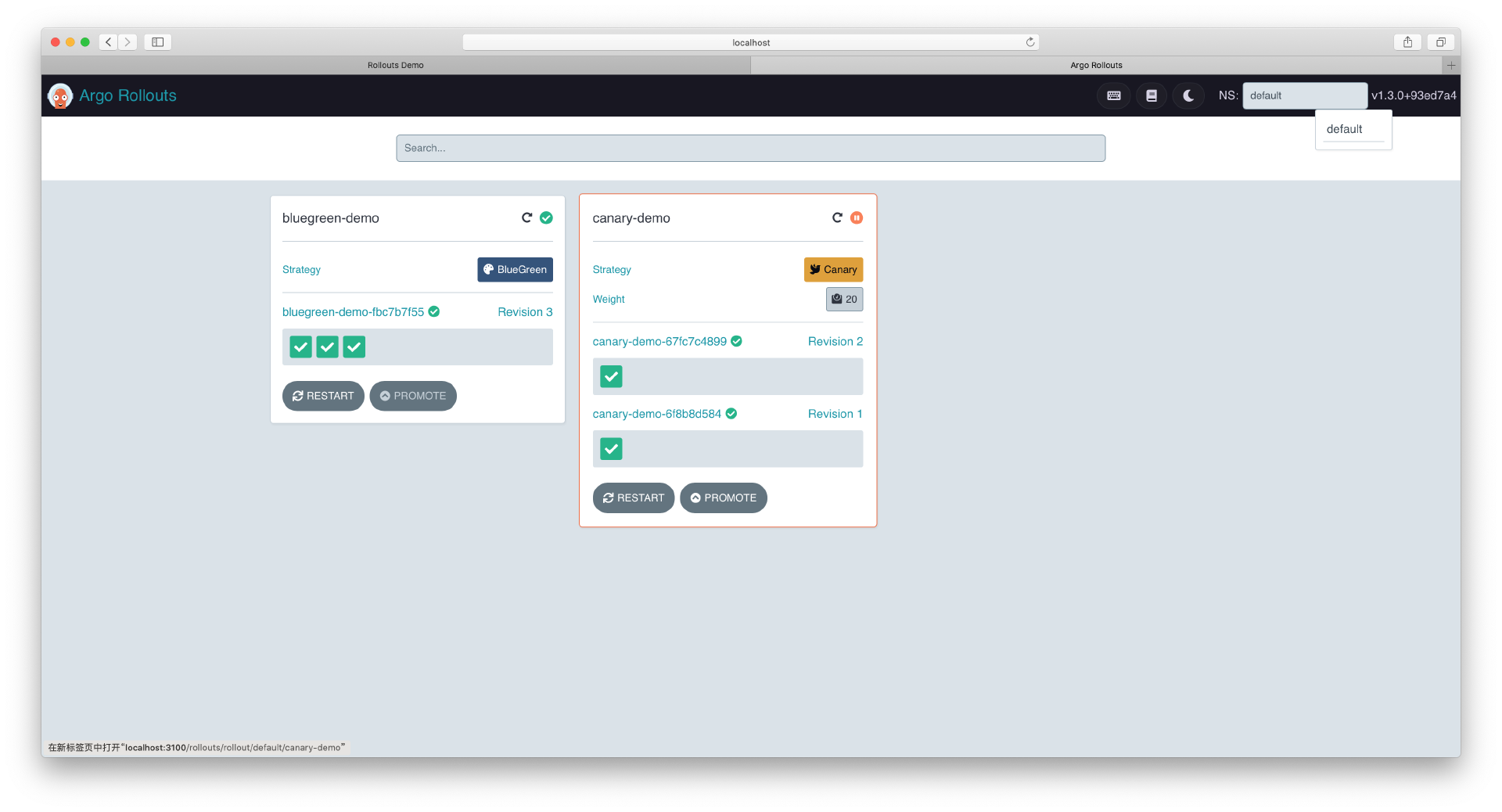Click second pod checkmark in bluegreen-demo
Viewport: 1502px width, 812px height.
pyautogui.click(x=328, y=347)
